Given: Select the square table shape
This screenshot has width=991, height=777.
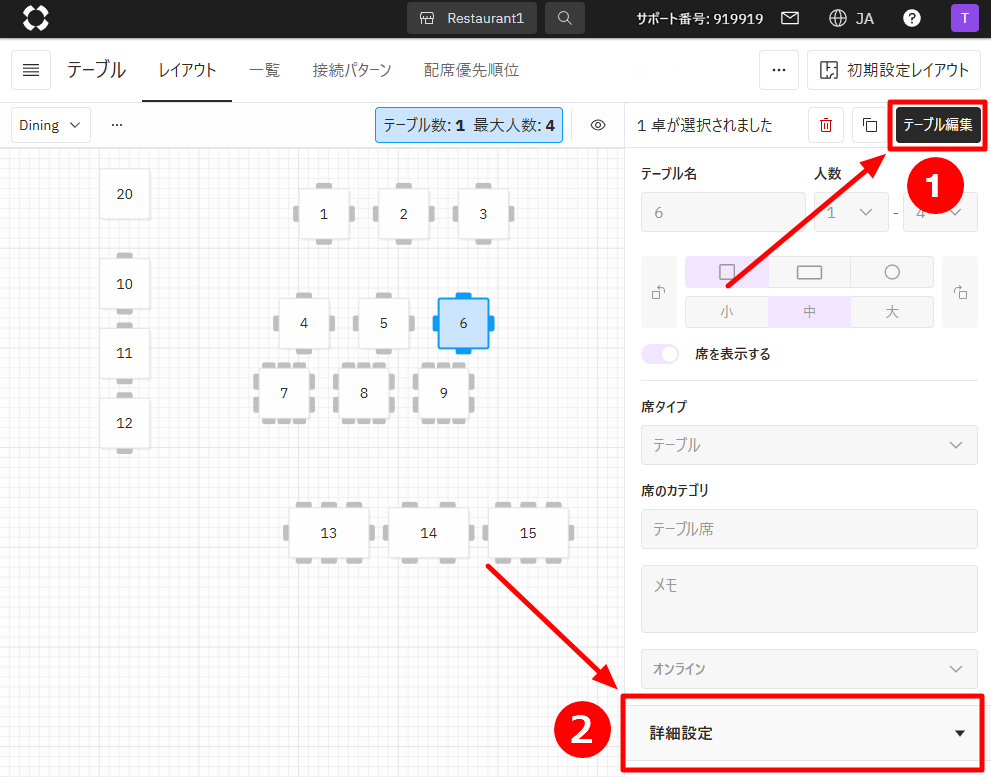Looking at the screenshot, I should click(727, 272).
